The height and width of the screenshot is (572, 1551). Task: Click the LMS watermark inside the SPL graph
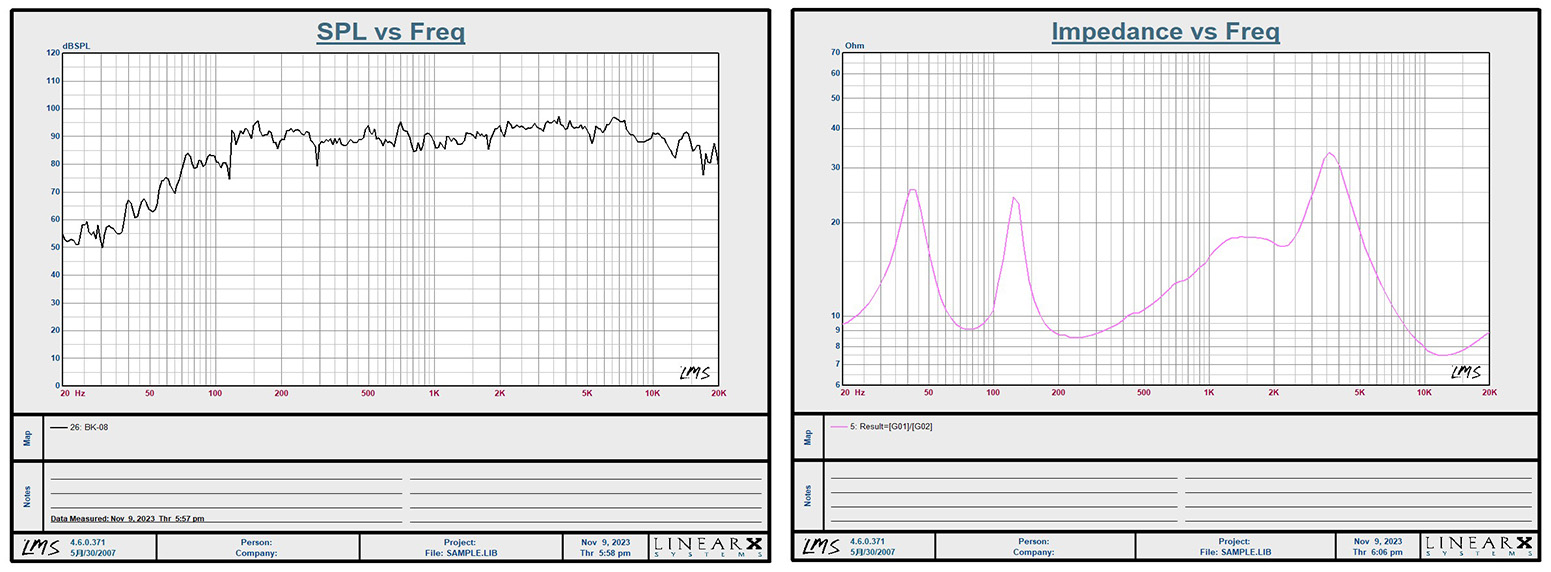click(694, 372)
